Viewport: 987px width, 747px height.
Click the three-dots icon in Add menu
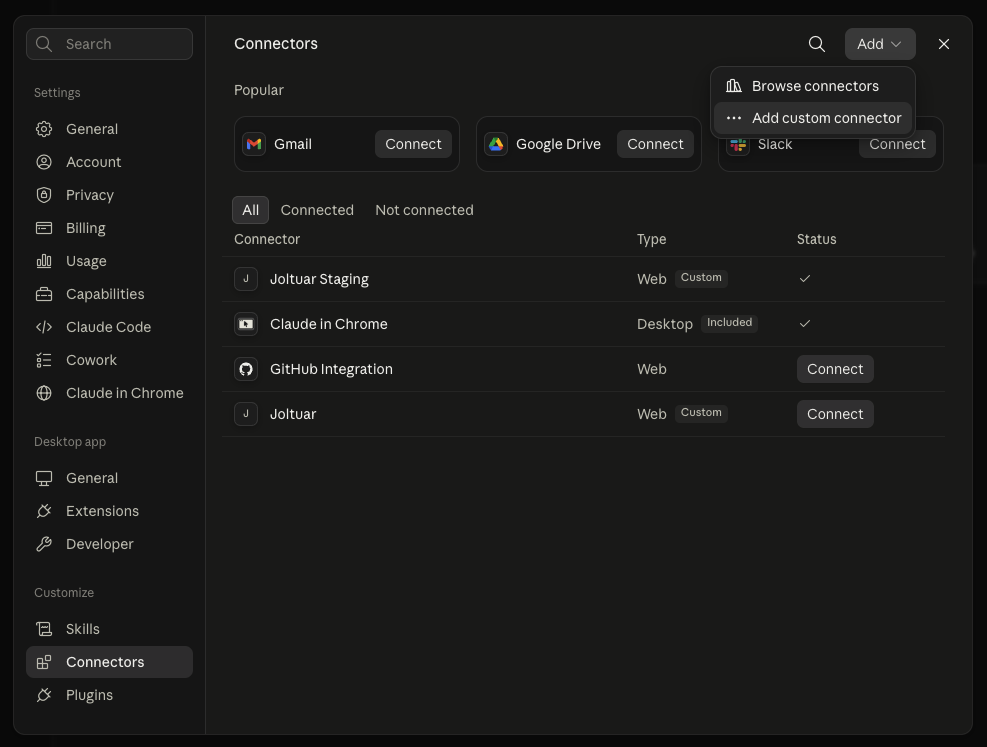click(733, 118)
